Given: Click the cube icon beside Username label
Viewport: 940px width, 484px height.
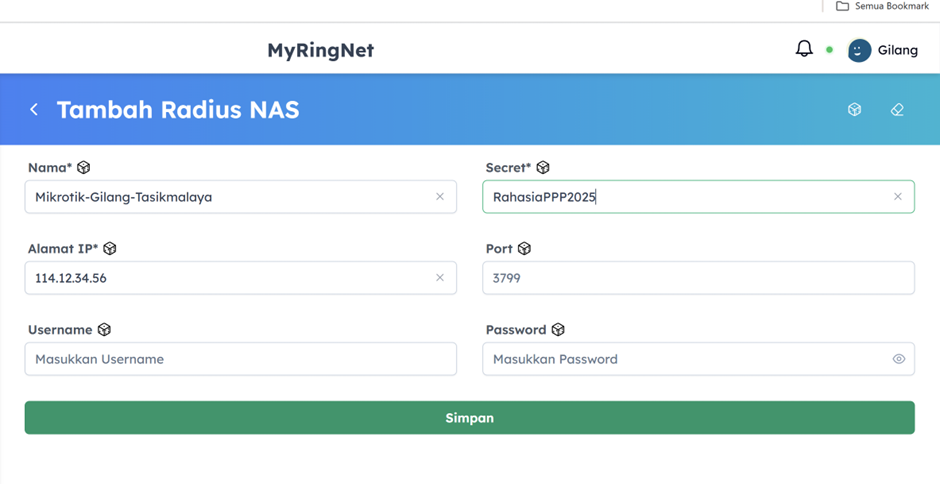Looking at the screenshot, I should pyautogui.click(x=104, y=330).
